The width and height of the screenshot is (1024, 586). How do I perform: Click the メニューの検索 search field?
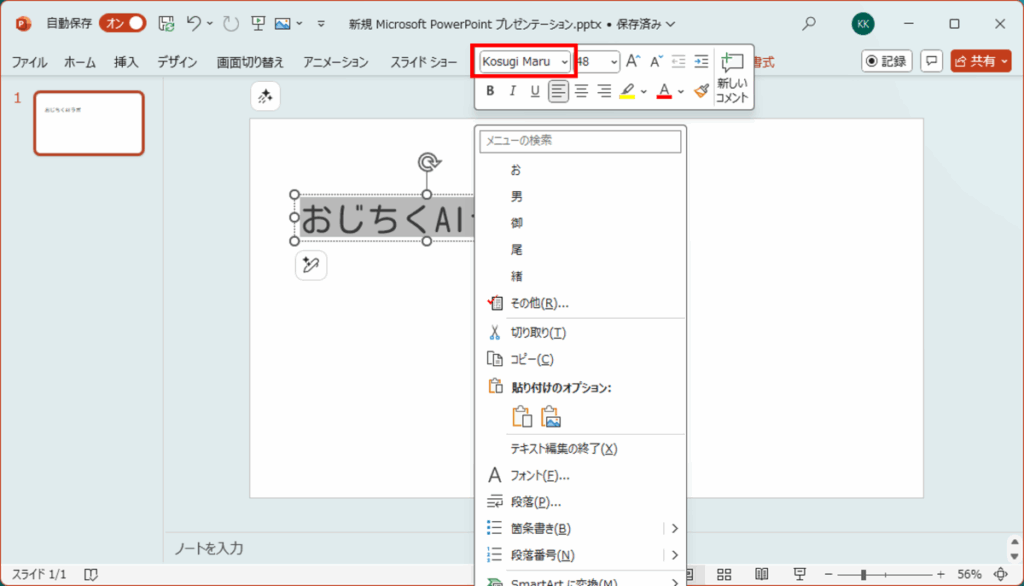[580, 141]
